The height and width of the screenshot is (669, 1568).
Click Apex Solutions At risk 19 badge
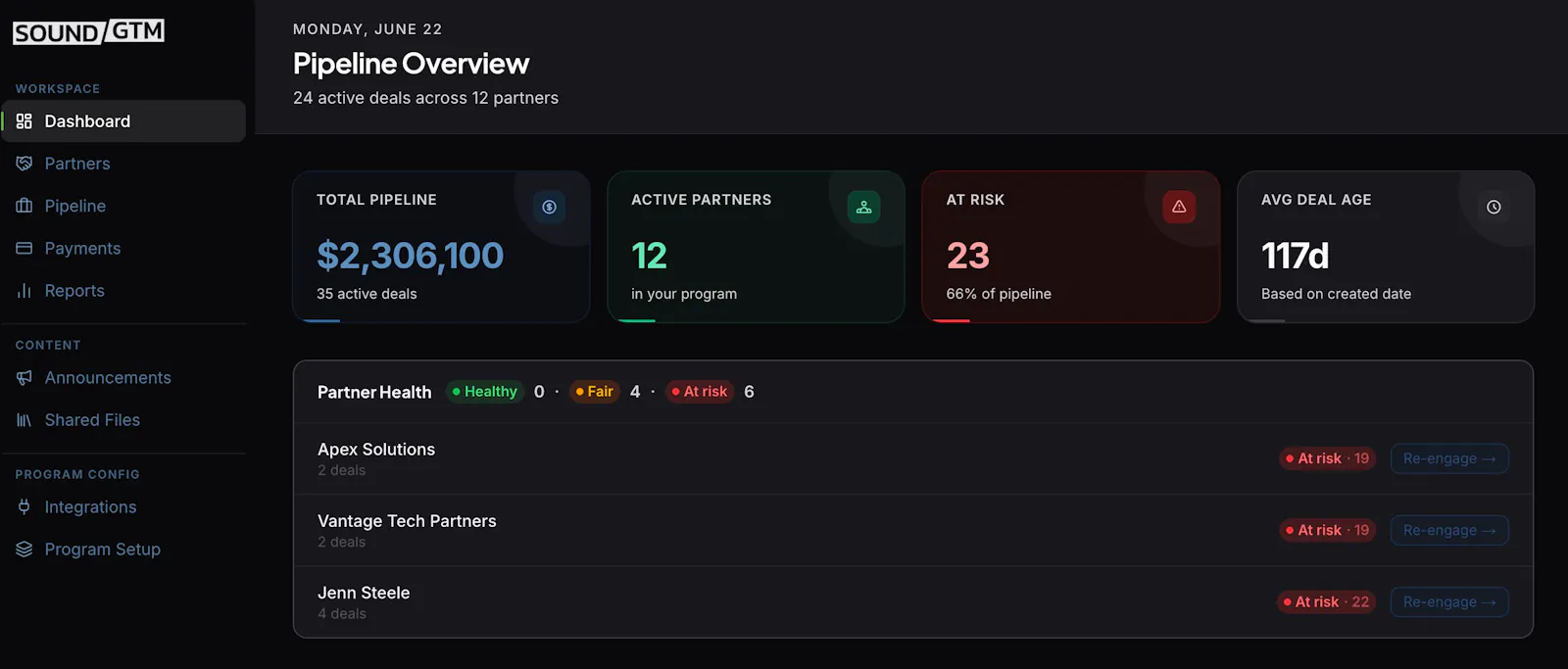tap(1328, 458)
